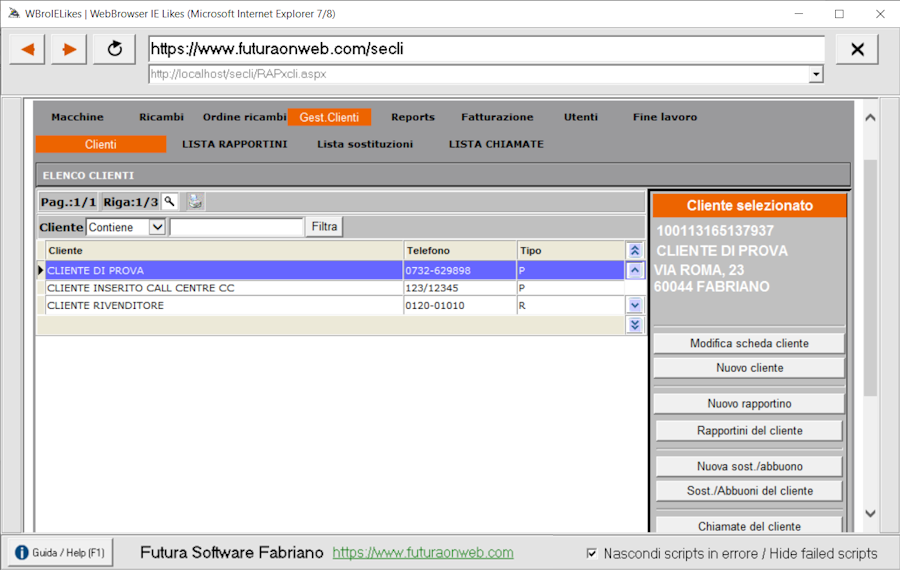Screen dimensions: 900x570
Task: Click the page scrollbar down arrow
Action: click(x=870, y=514)
